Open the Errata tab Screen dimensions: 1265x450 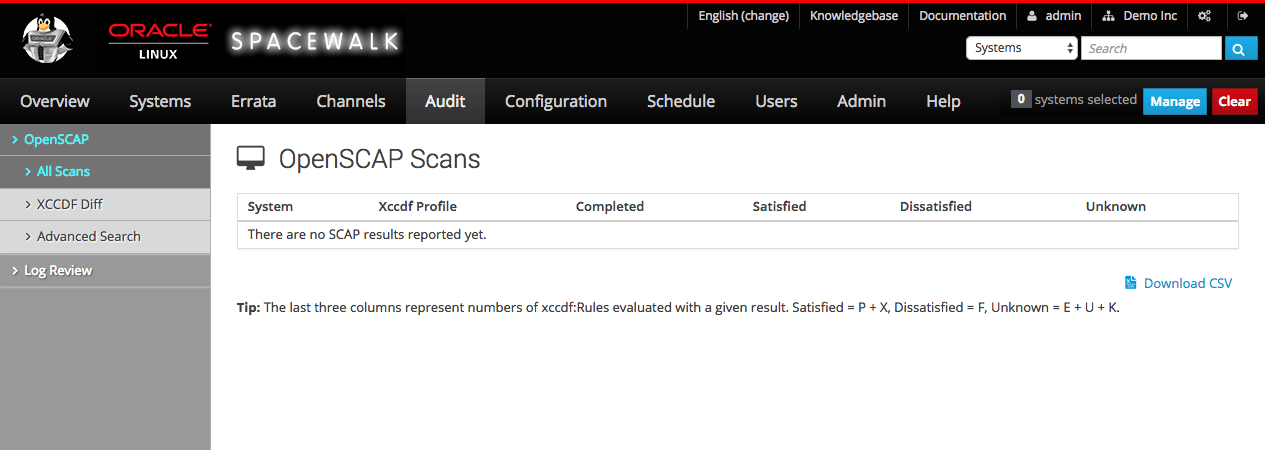click(x=253, y=101)
